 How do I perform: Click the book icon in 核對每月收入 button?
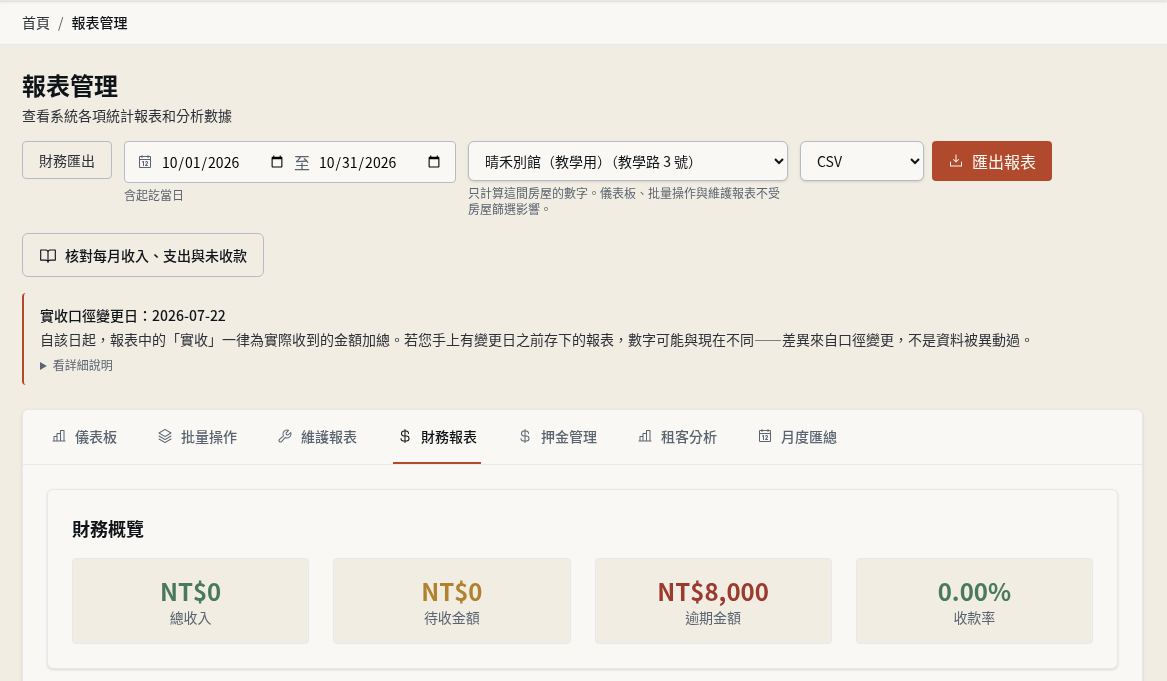click(x=48, y=256)
